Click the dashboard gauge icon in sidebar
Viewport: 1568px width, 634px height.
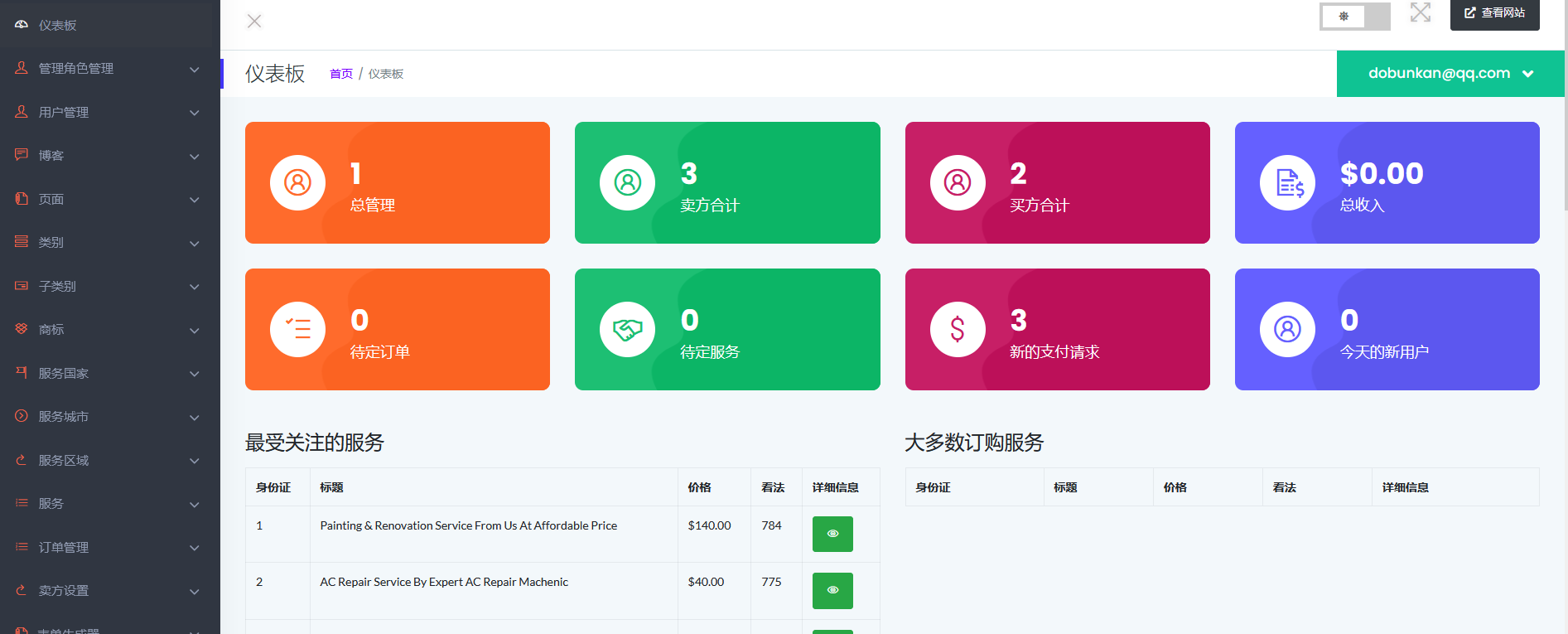[22, 25]
